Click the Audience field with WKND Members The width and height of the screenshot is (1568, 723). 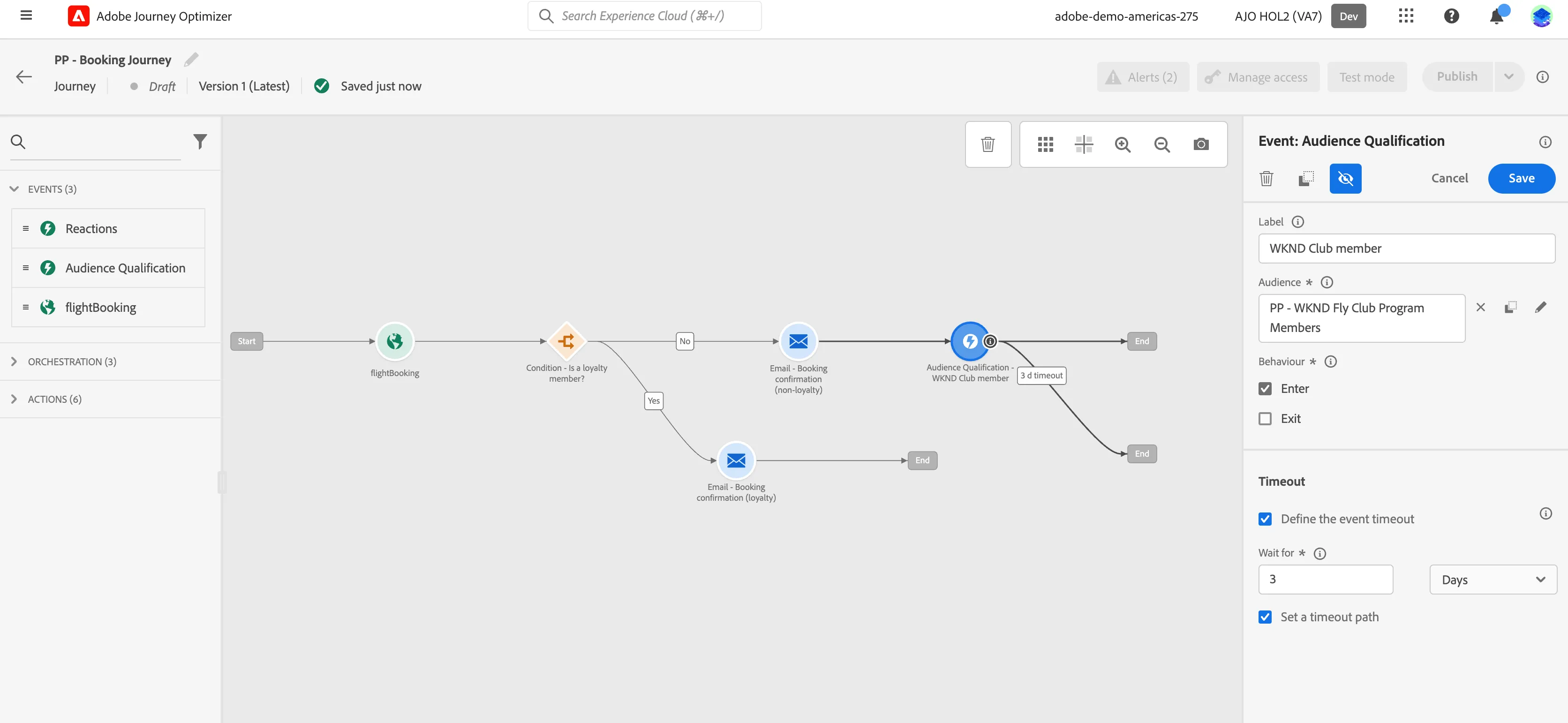click(x=1361, y=318)
